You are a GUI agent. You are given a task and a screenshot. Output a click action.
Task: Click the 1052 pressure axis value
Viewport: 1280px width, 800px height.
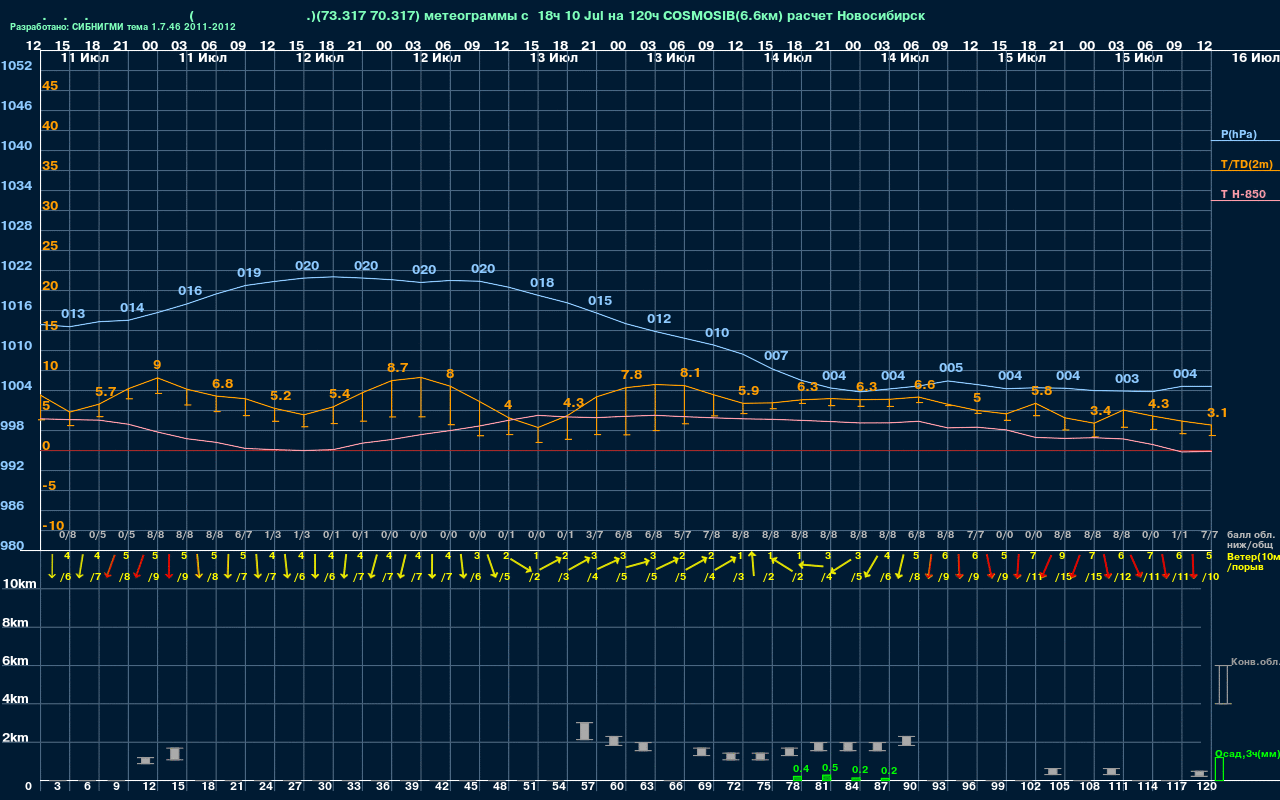point(16,66)
